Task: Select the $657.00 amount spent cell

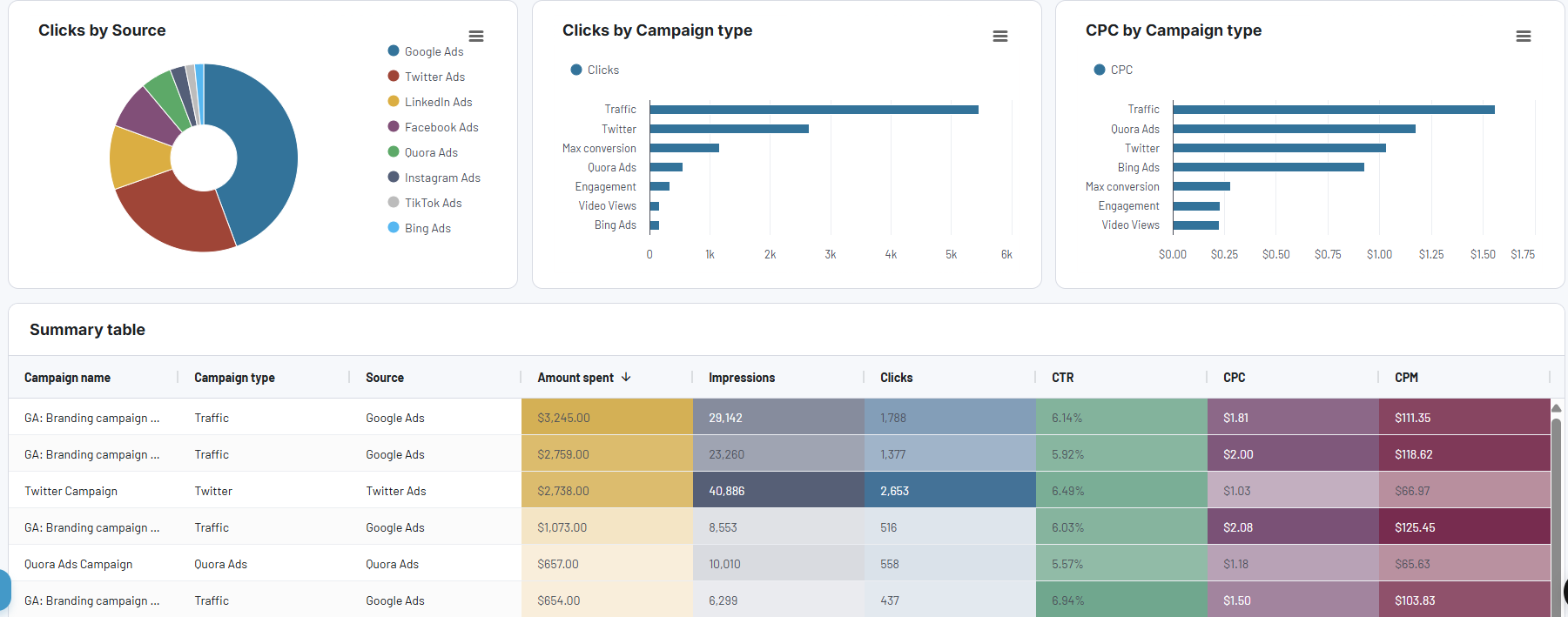Action: click(x=607, y=564)
